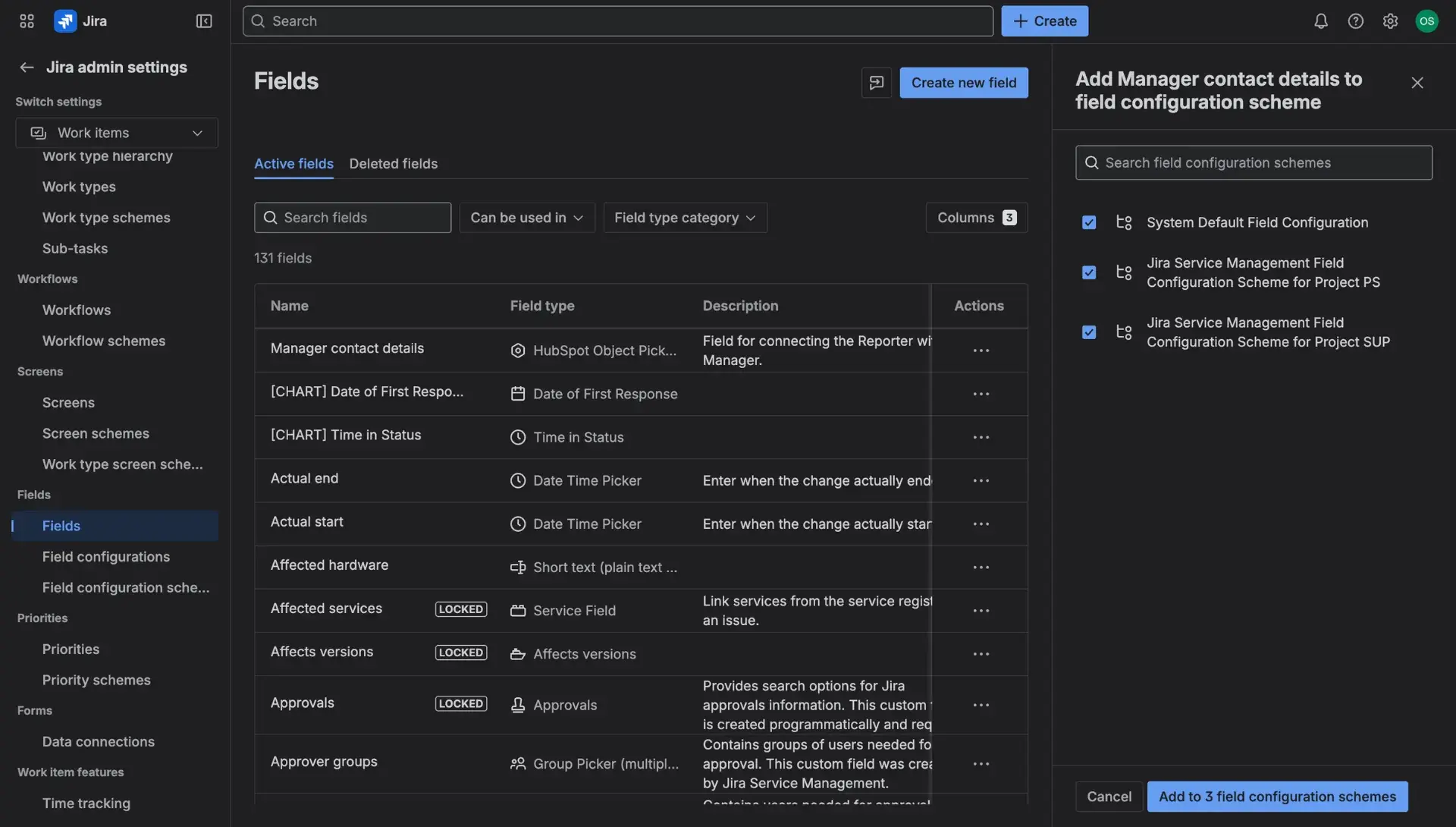The height and width of the screenshot is (827, 1456).
Task: Switch to the Deleted fields tab
Action: point(393,163)
